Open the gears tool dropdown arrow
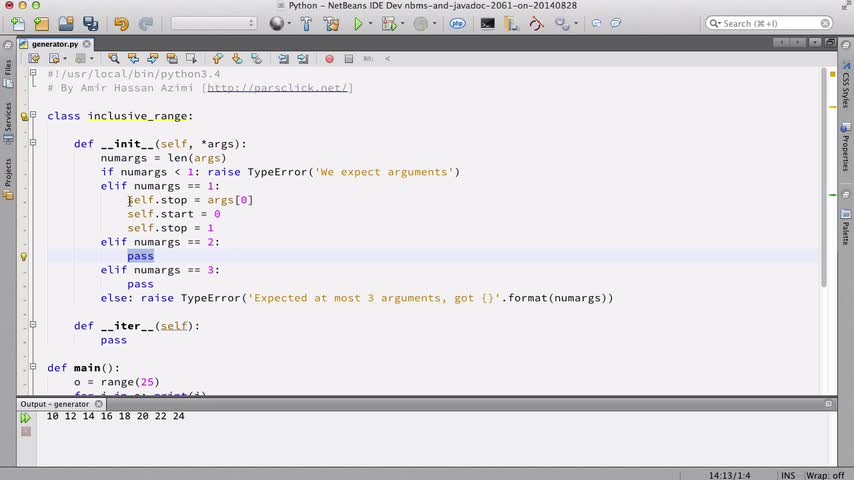The height and width of the screenshot is (480, 854). [x=576, y=23]
